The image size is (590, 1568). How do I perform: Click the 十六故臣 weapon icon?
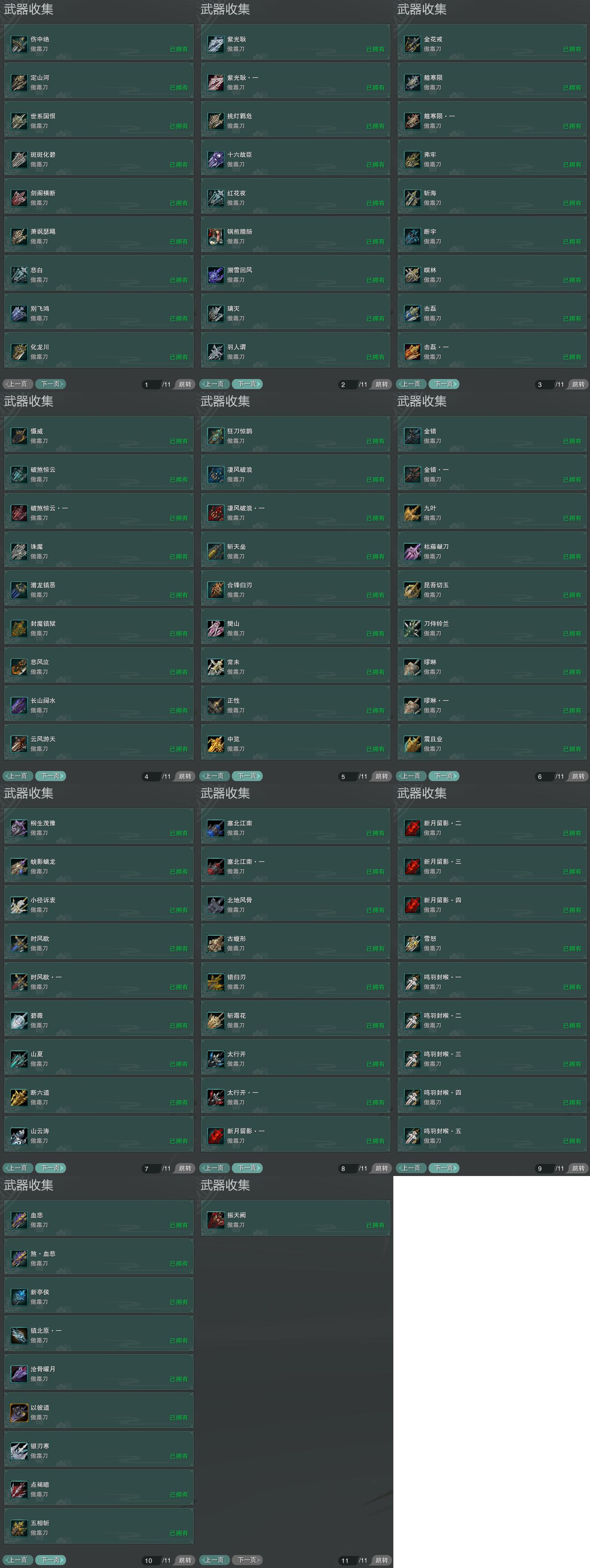click(x=216, y=159)
